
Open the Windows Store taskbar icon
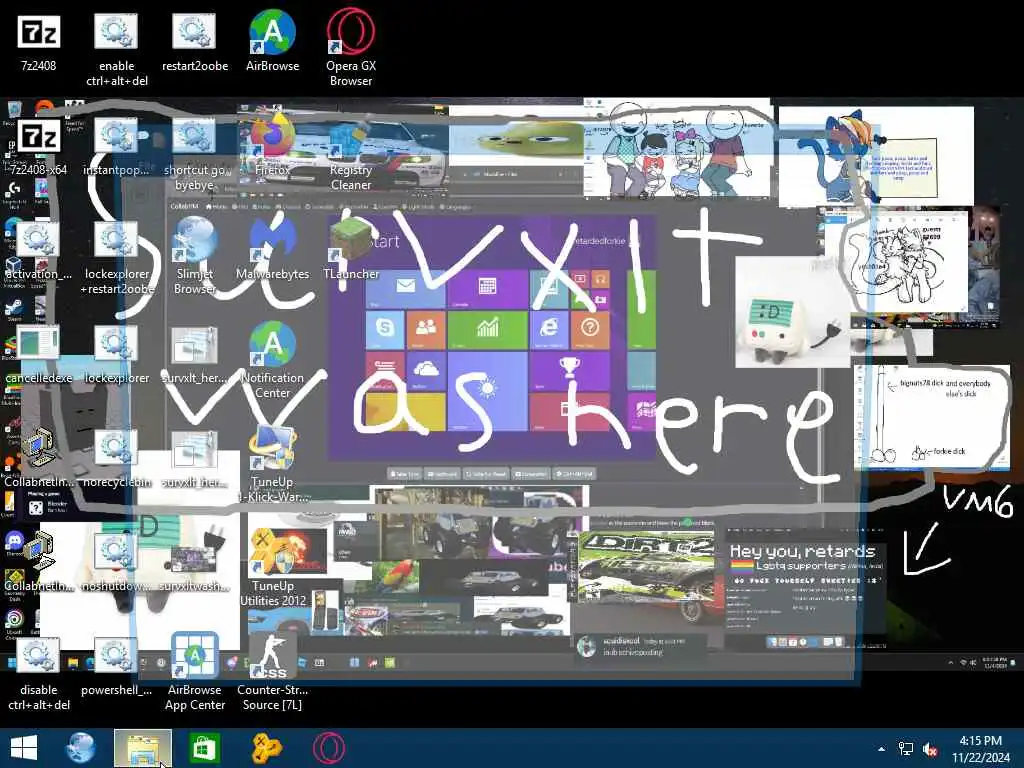pyautogui.click(x=204, y=748)
